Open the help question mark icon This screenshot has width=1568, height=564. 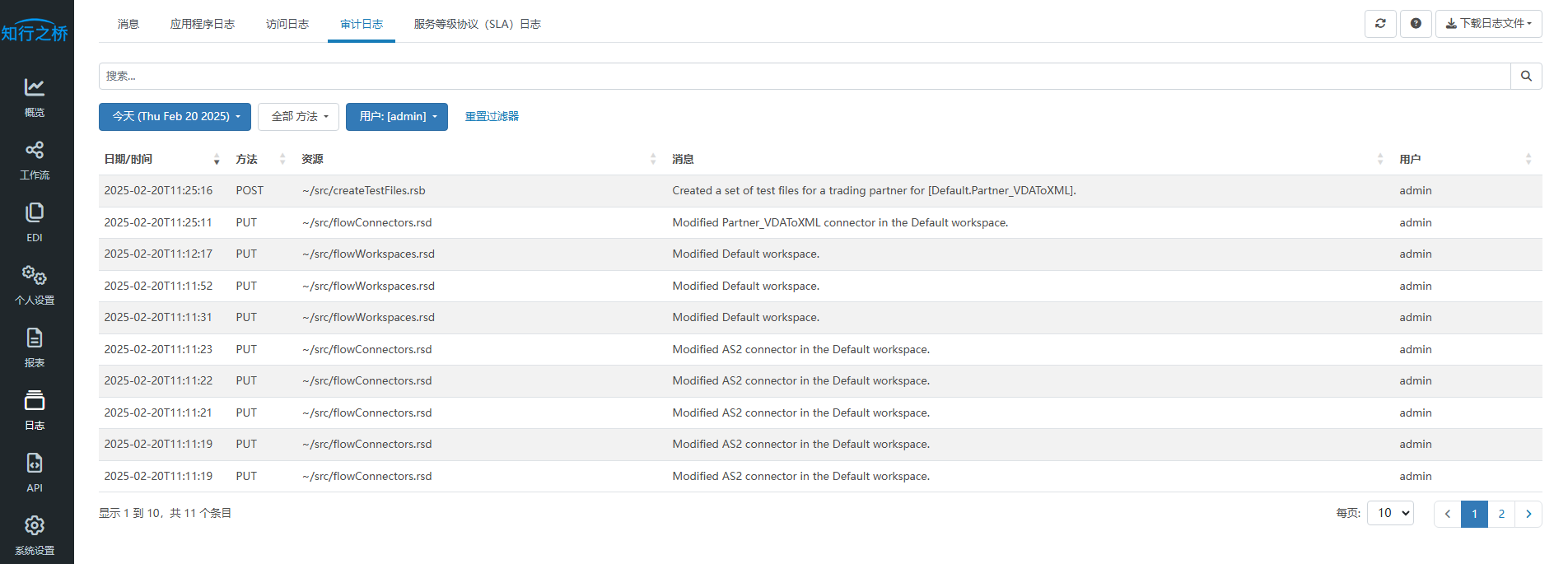click(1416, 24)
